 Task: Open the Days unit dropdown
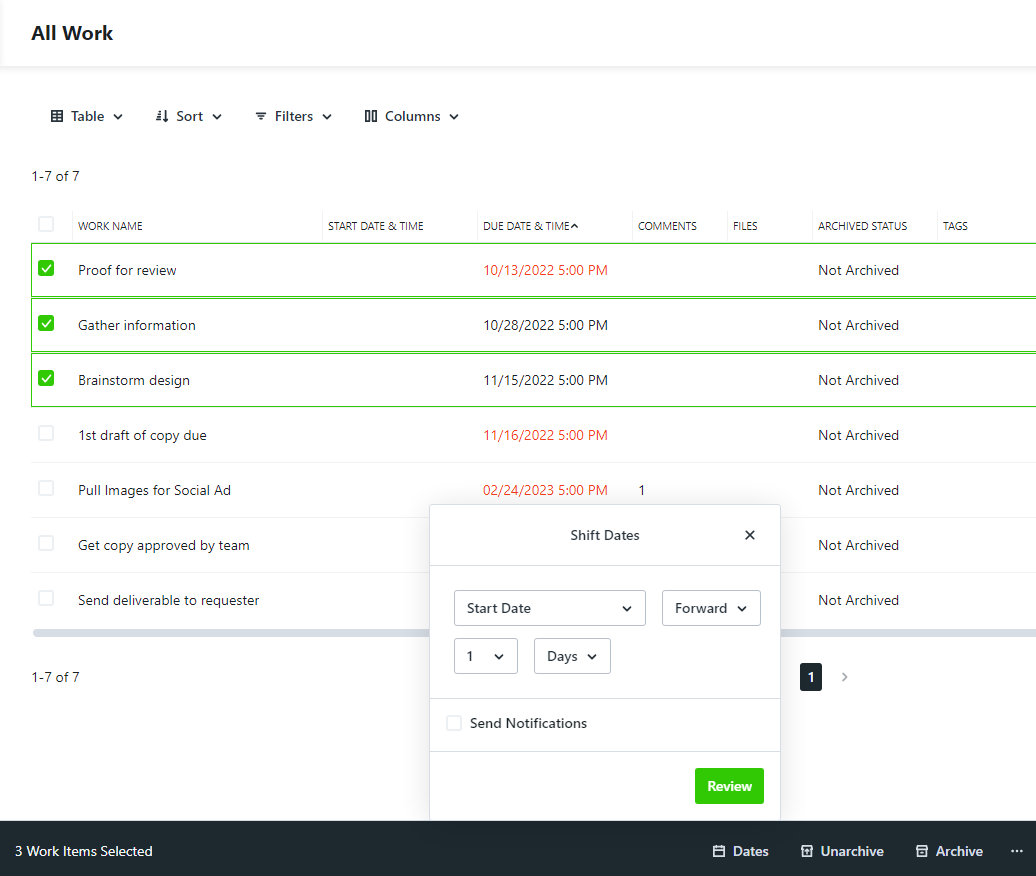[x=572, y=656]
